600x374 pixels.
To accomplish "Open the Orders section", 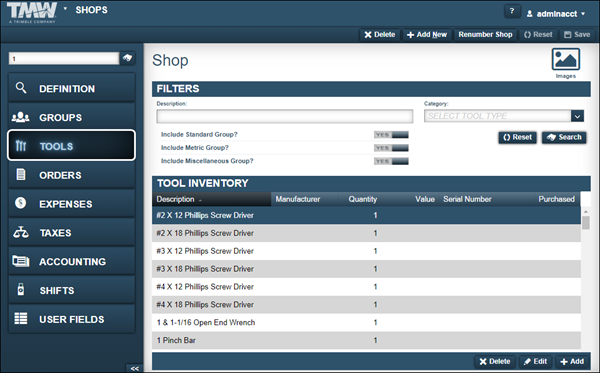I will pos(72,175).
